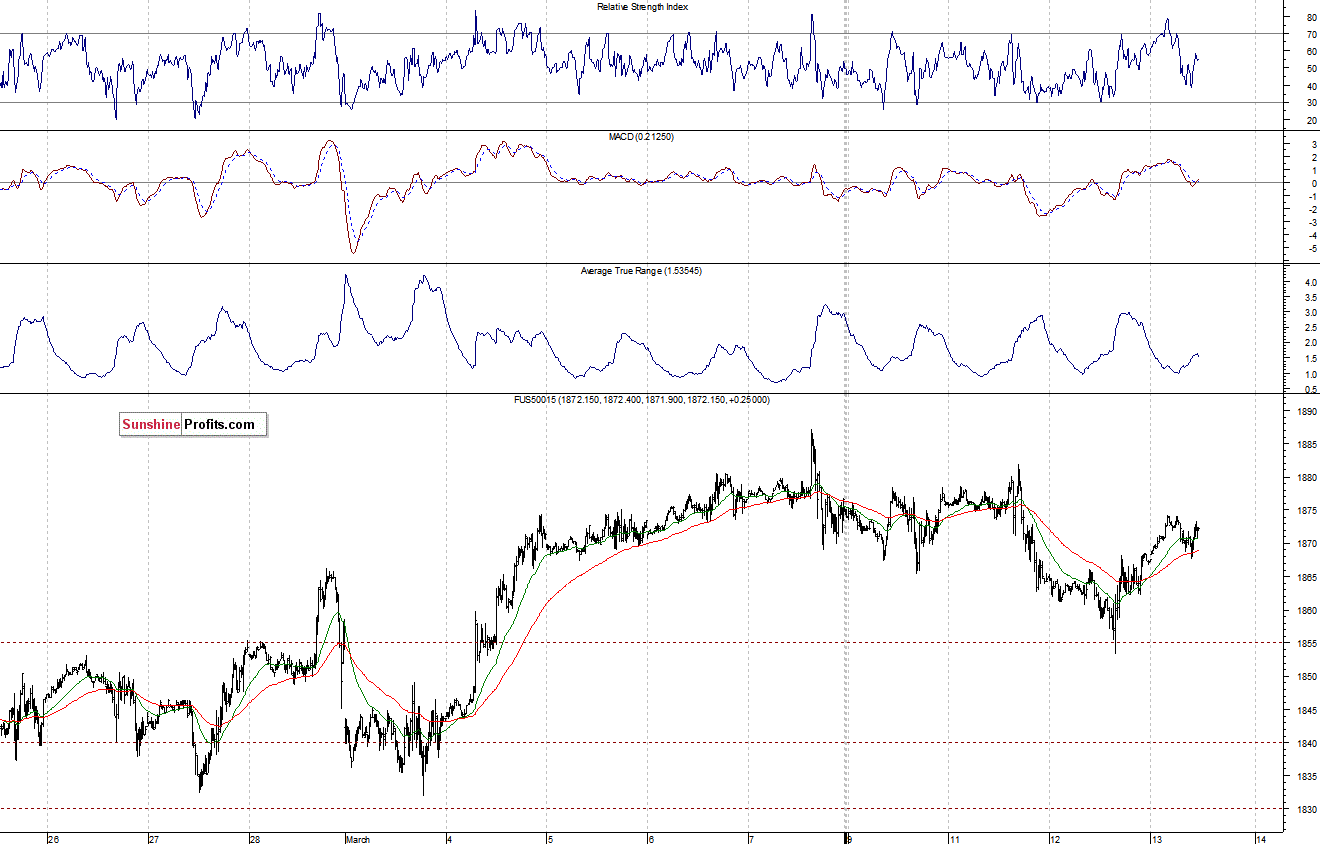Image resolution: width=1320 pixels, height=844 pixels.
Task: Click the 1850 price axis label
Action: [x=1306, y=677]
